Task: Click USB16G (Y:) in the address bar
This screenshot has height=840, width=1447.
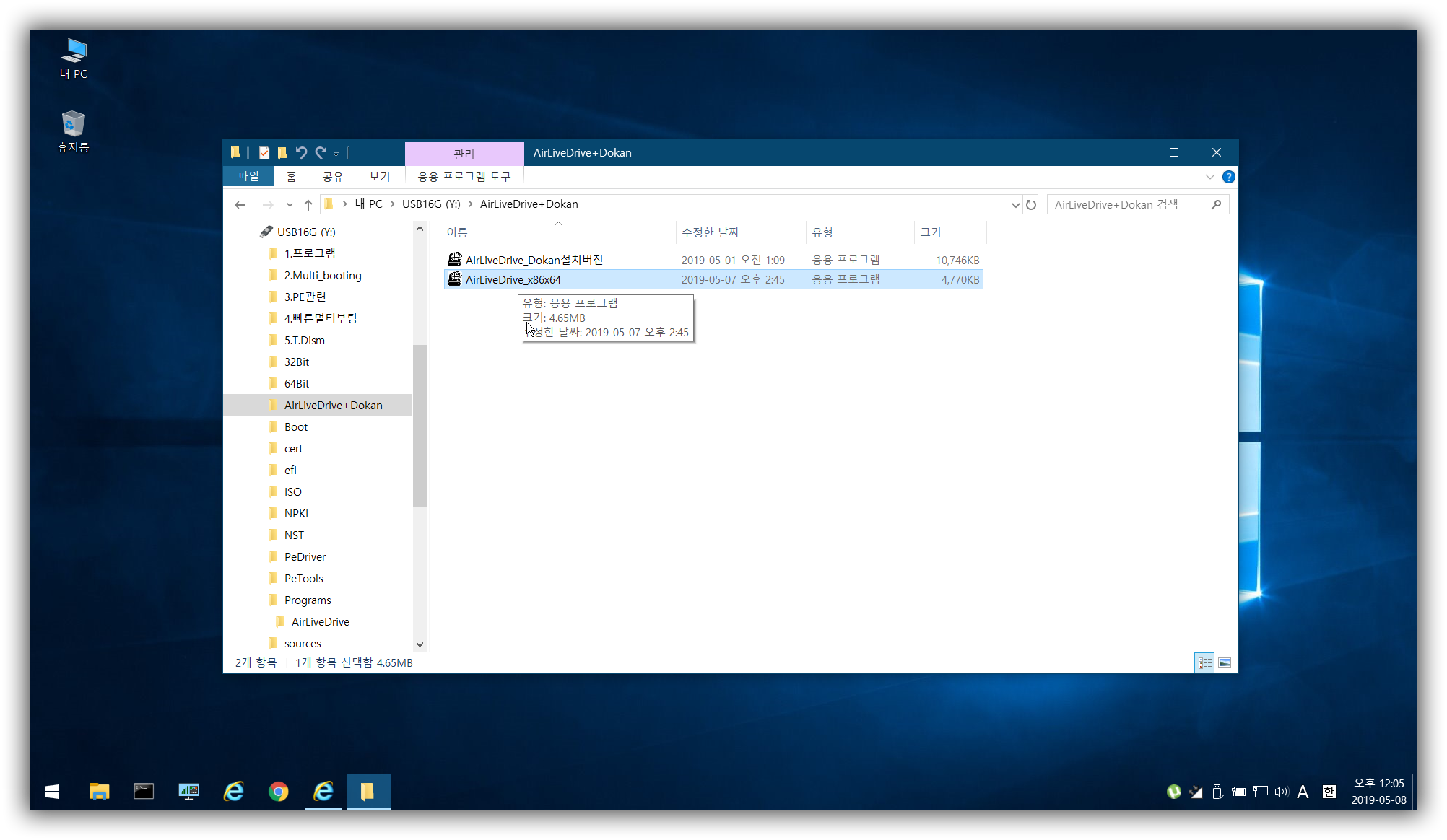Action: [x=431, y=204]
